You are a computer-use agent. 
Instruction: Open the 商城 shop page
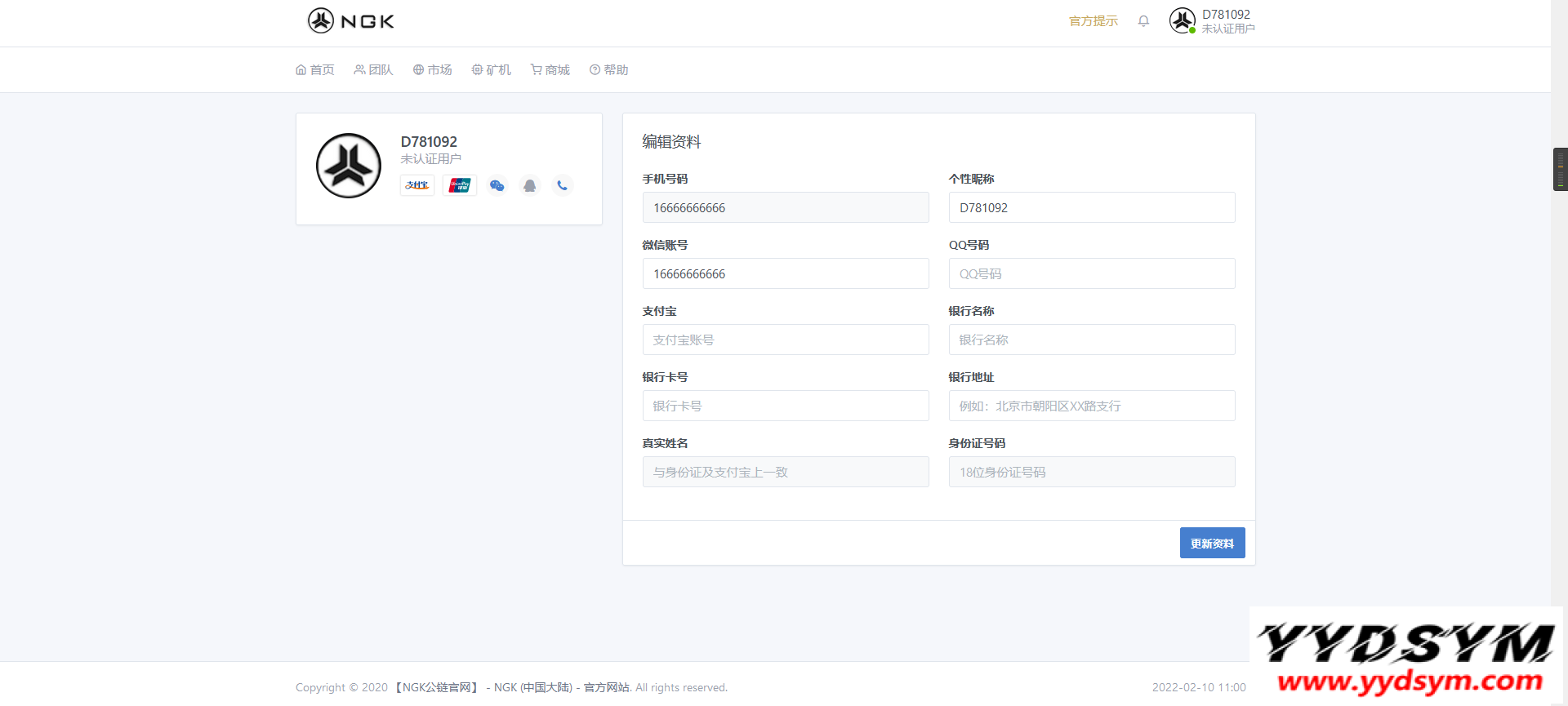coord(550,70)
